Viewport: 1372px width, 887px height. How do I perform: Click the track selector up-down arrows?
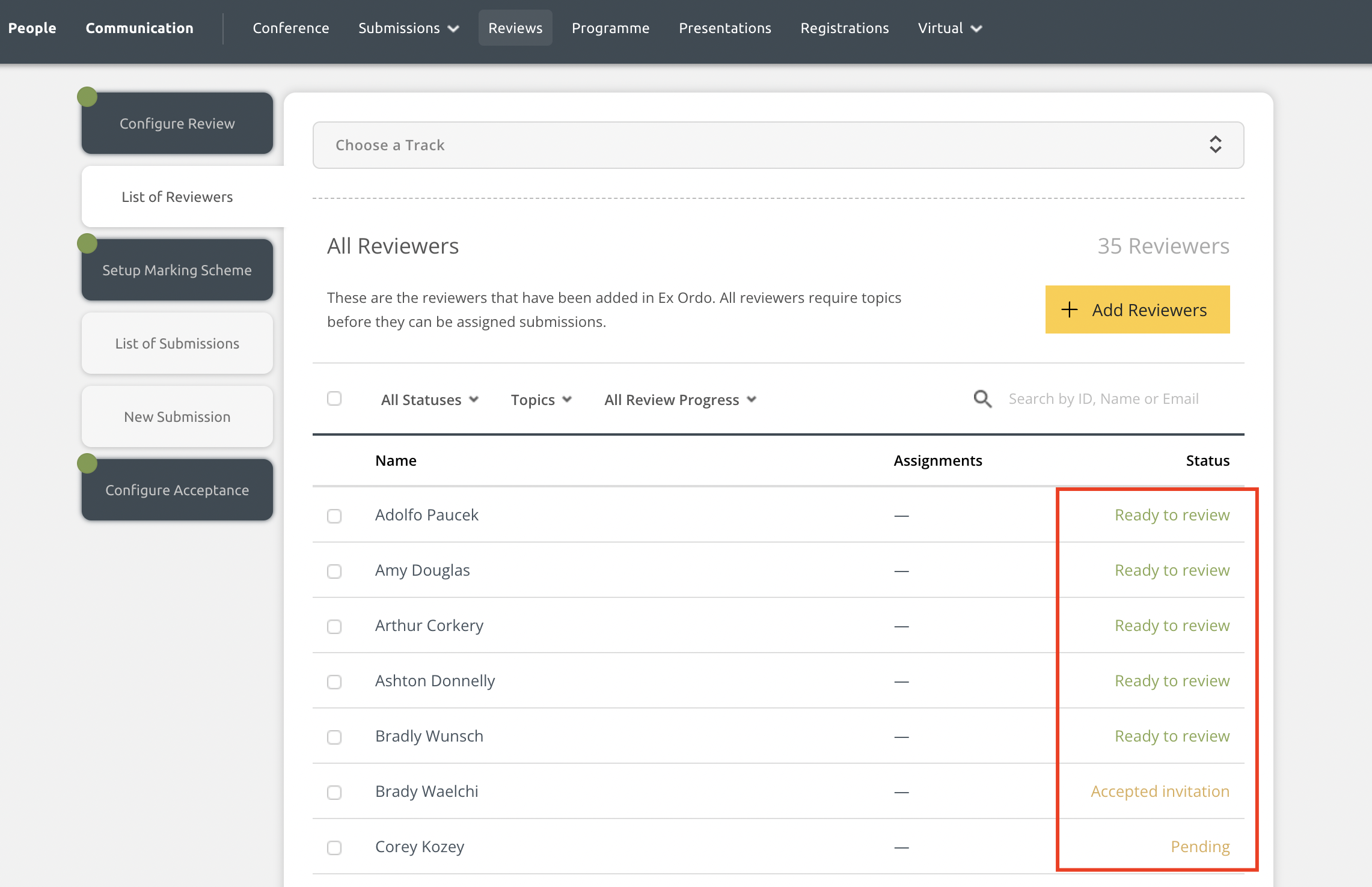pyautogui.click(x=1215, y=145)
